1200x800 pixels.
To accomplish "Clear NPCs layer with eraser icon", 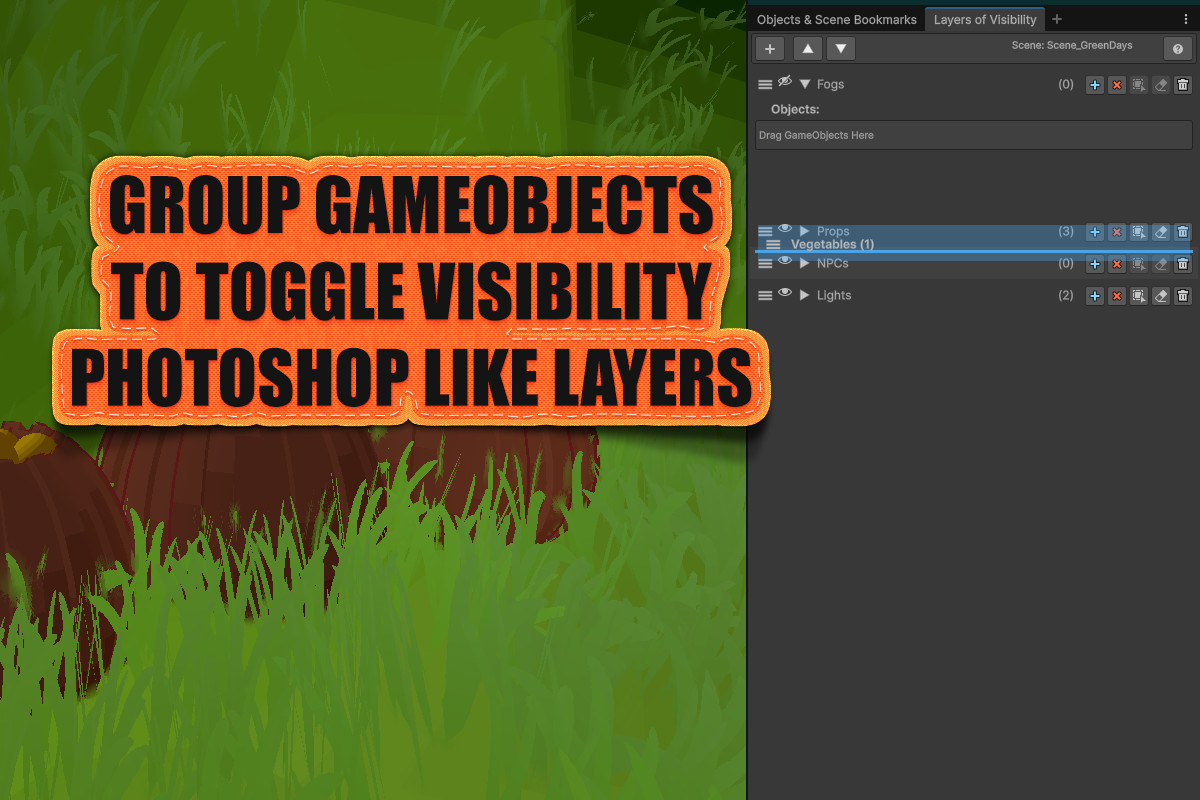I will click(x=1161, y=264).
